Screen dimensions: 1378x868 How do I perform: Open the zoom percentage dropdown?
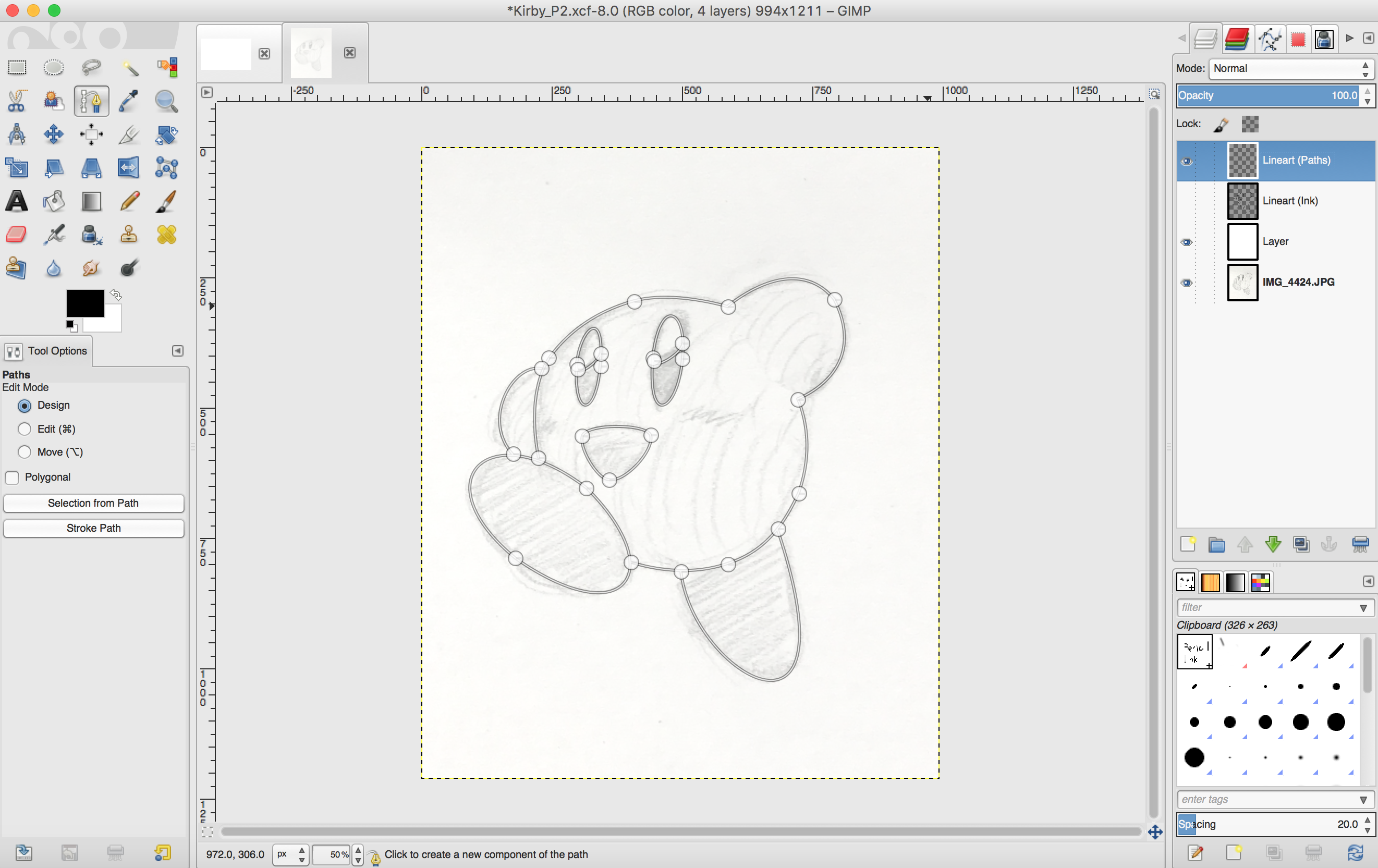[358, 854]
